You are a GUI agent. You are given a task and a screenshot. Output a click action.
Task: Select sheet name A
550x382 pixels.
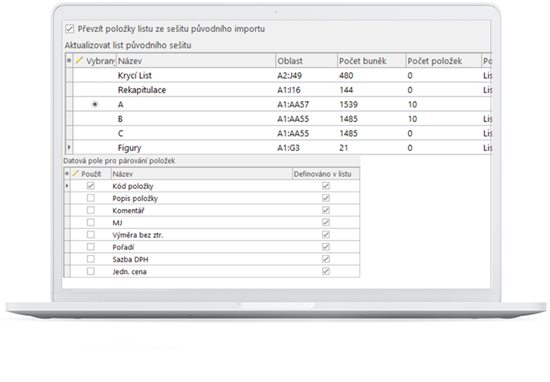(x=121, y=105)
